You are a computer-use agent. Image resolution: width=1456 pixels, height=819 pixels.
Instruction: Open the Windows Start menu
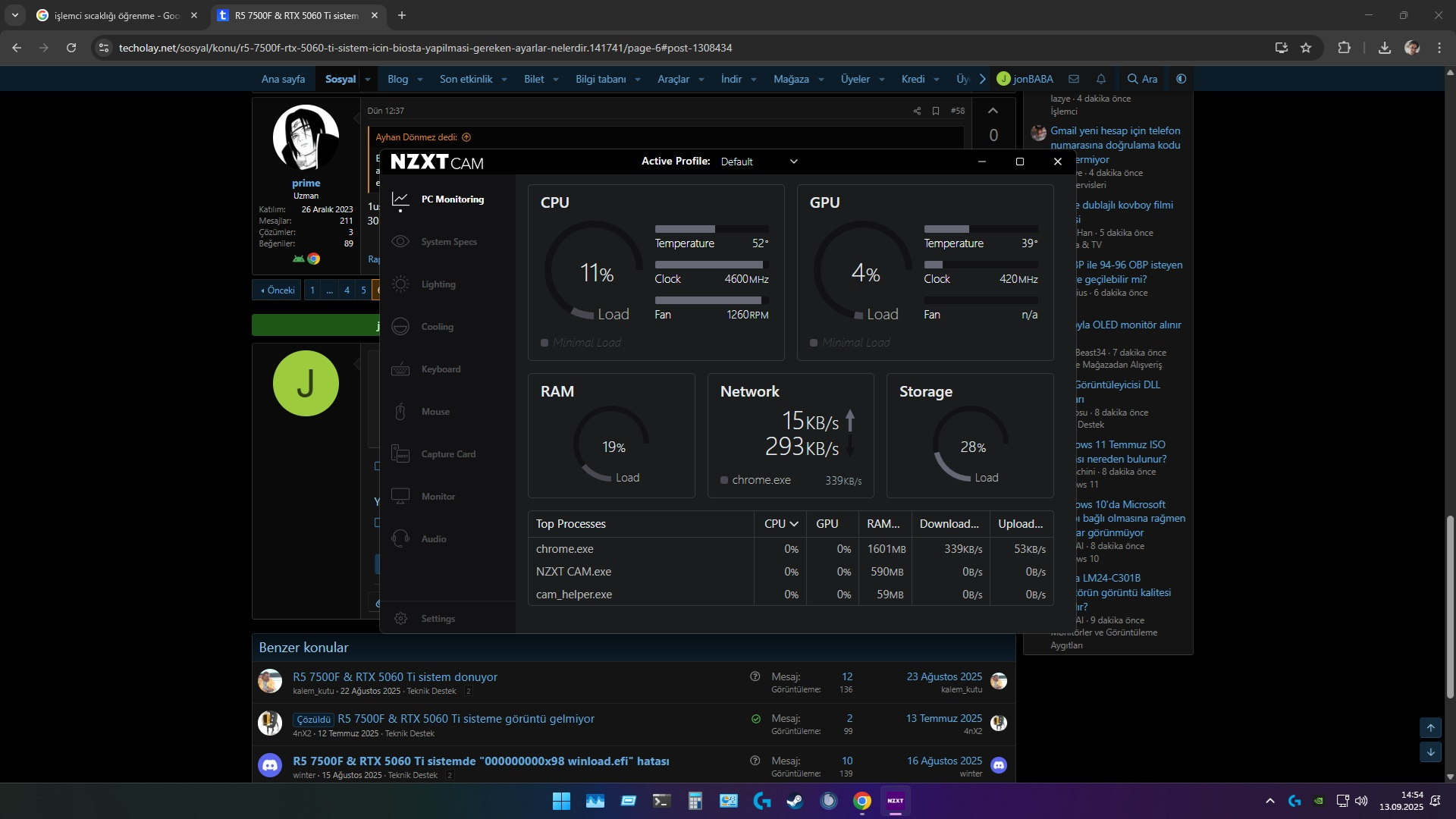561,801
